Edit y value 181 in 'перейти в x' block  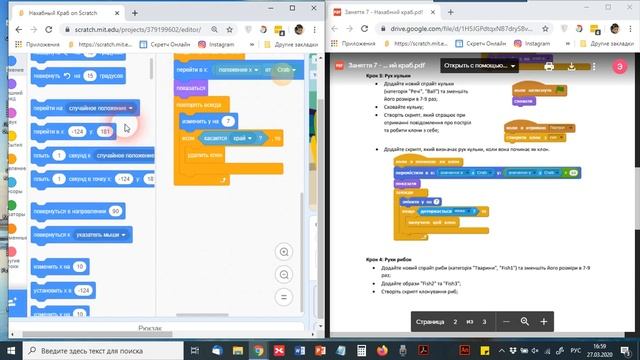pyautogui.click(x=105, y=131)
